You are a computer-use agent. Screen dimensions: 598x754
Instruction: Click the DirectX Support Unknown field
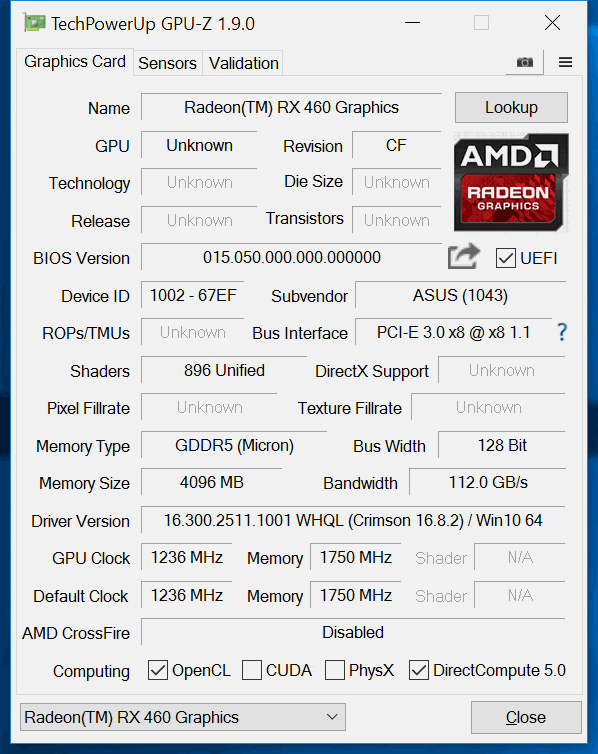[x=502, y=370]
